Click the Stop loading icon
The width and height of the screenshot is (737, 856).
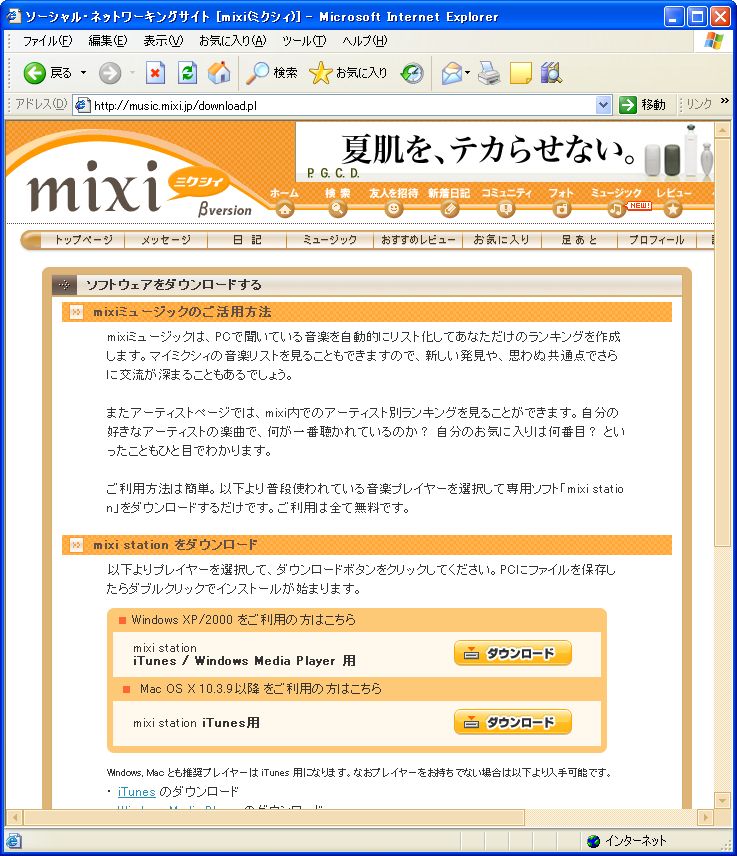(156, 73)
